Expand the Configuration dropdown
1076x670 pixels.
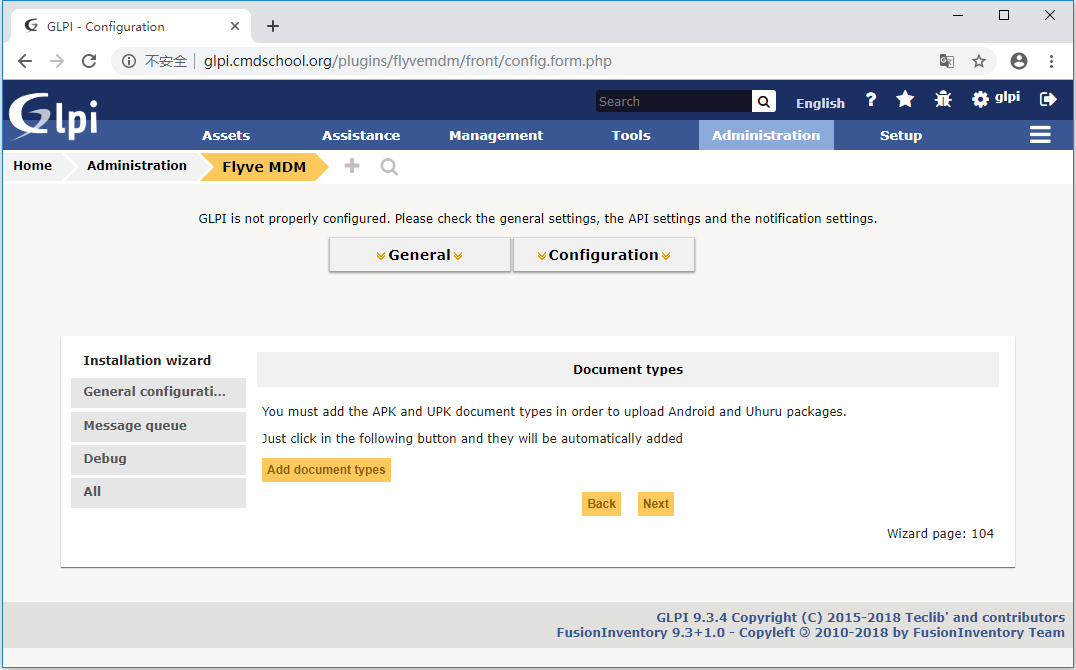pyautogui.click(x=604, y=255)
